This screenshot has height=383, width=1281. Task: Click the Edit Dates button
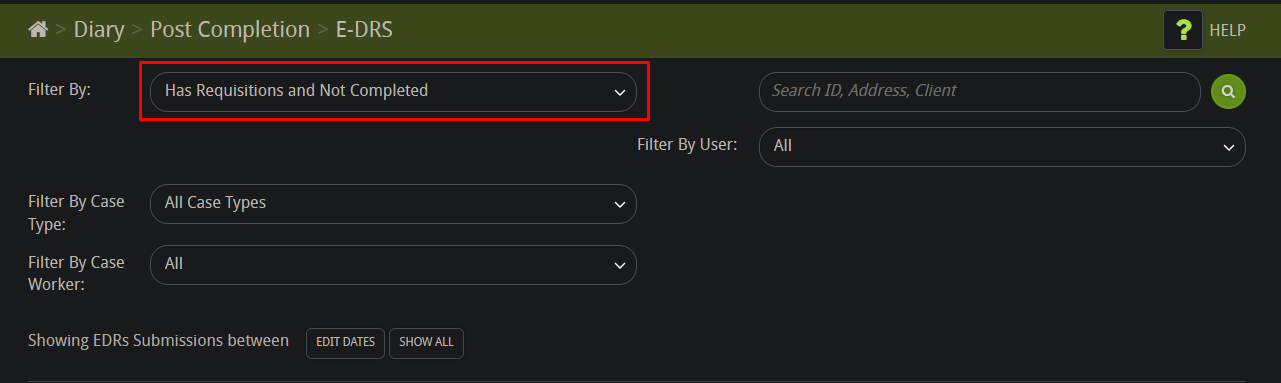click(346, 342)
